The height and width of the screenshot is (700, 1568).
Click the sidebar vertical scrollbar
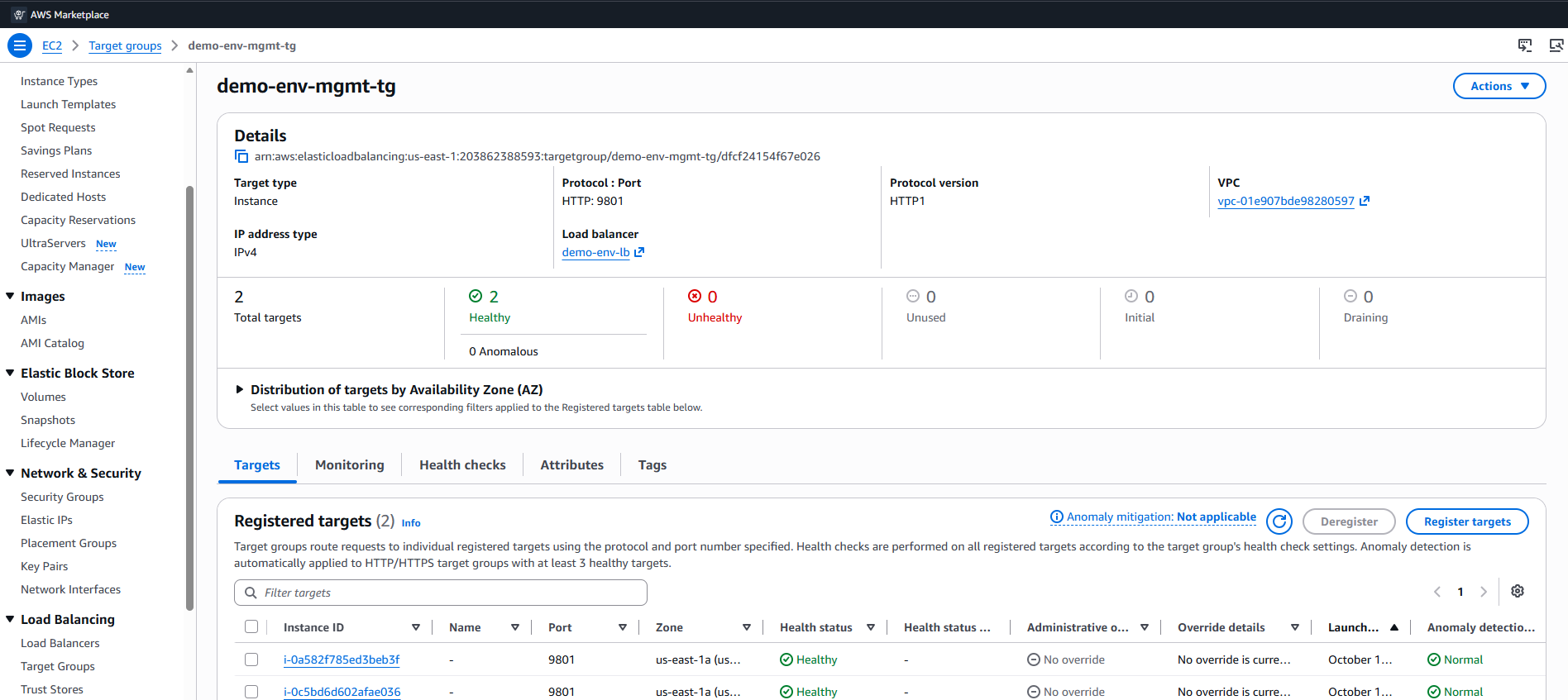click(x=190, y=397)
